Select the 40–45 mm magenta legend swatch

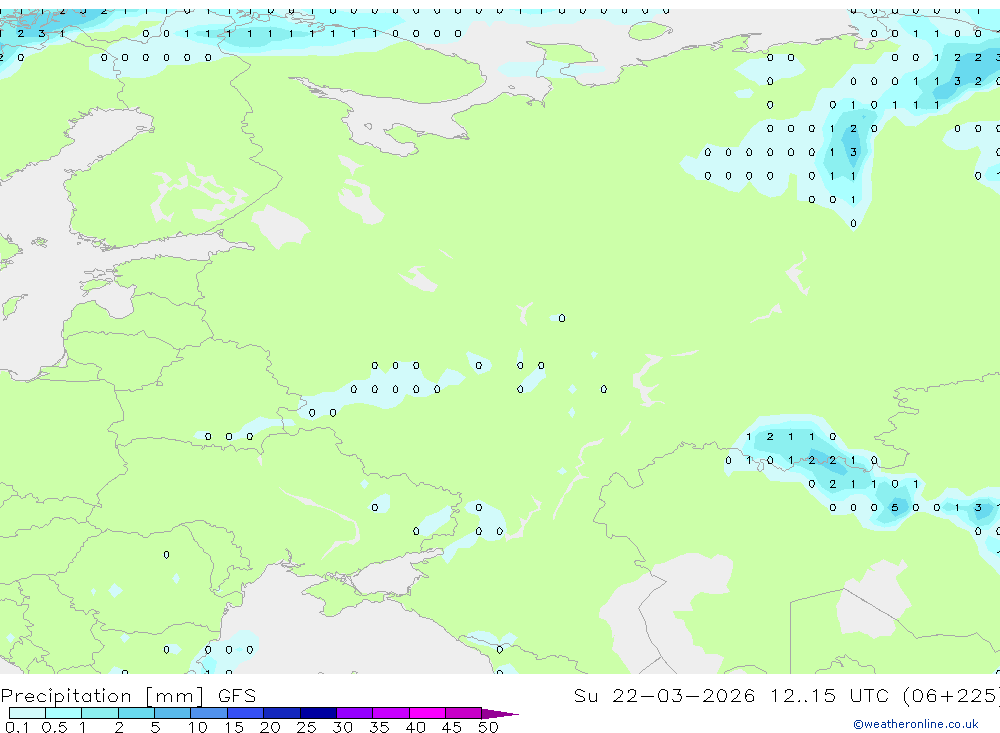point(427,713)
